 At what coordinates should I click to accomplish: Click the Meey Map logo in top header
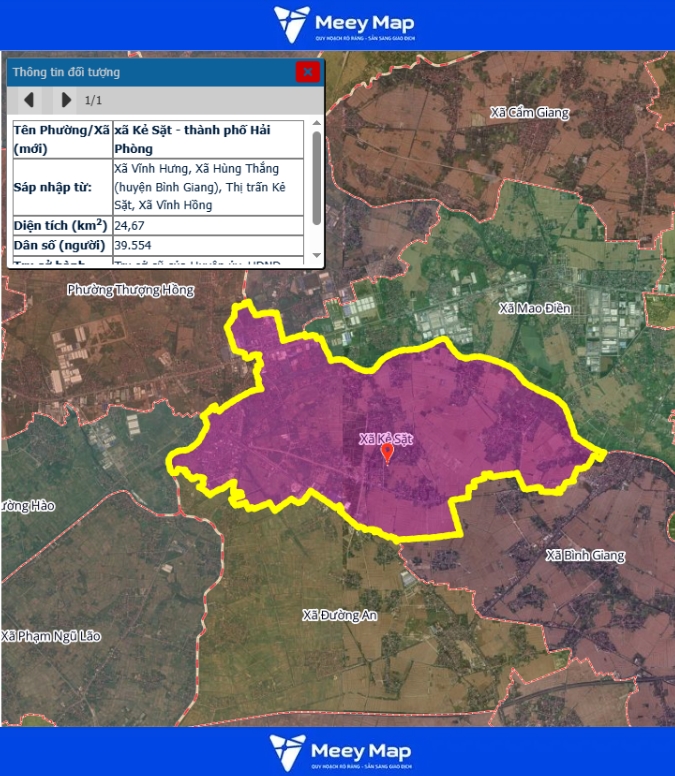tap(343, 25)
